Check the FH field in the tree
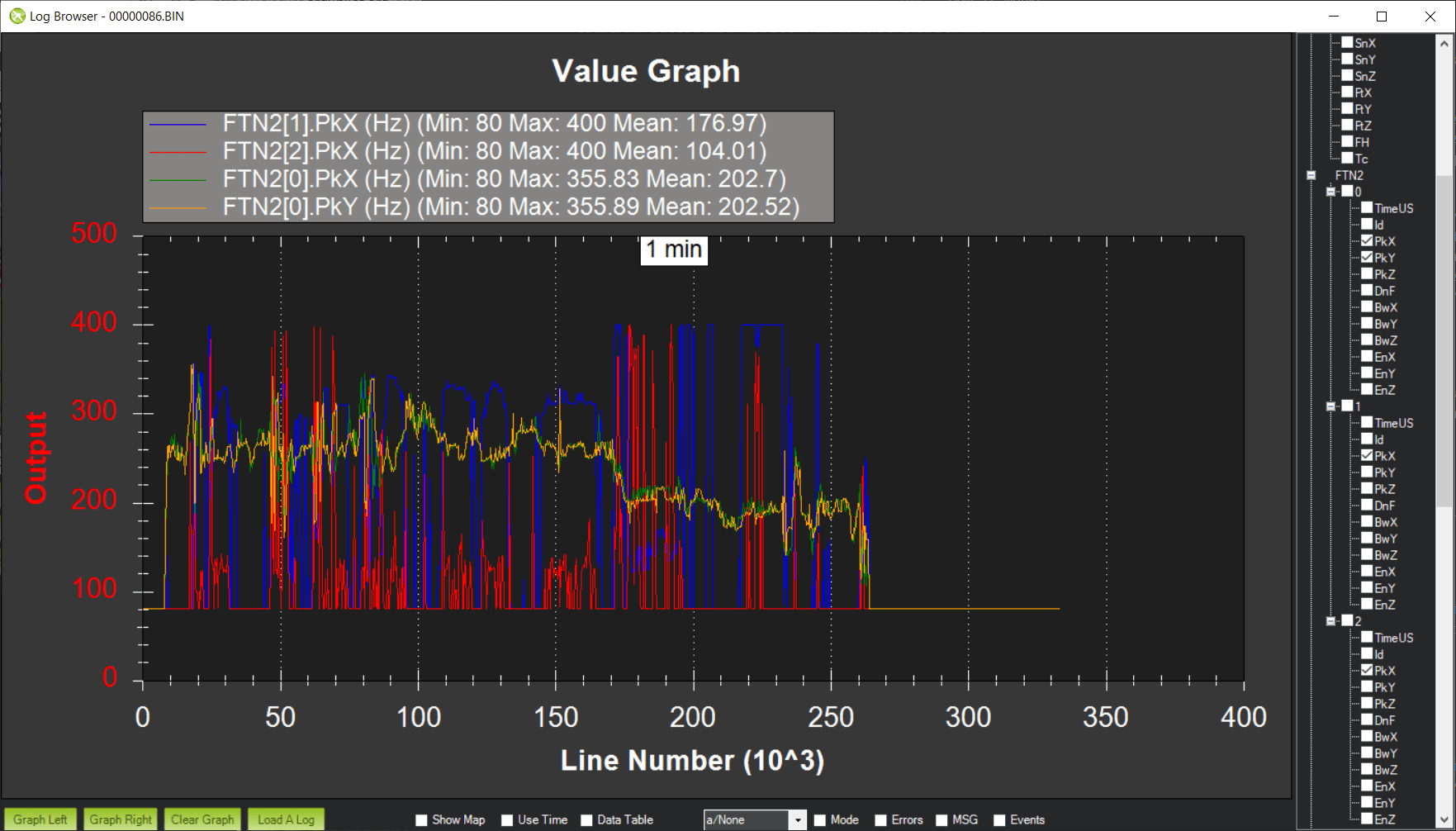The image size is (1456, 831). point(1348,141)
